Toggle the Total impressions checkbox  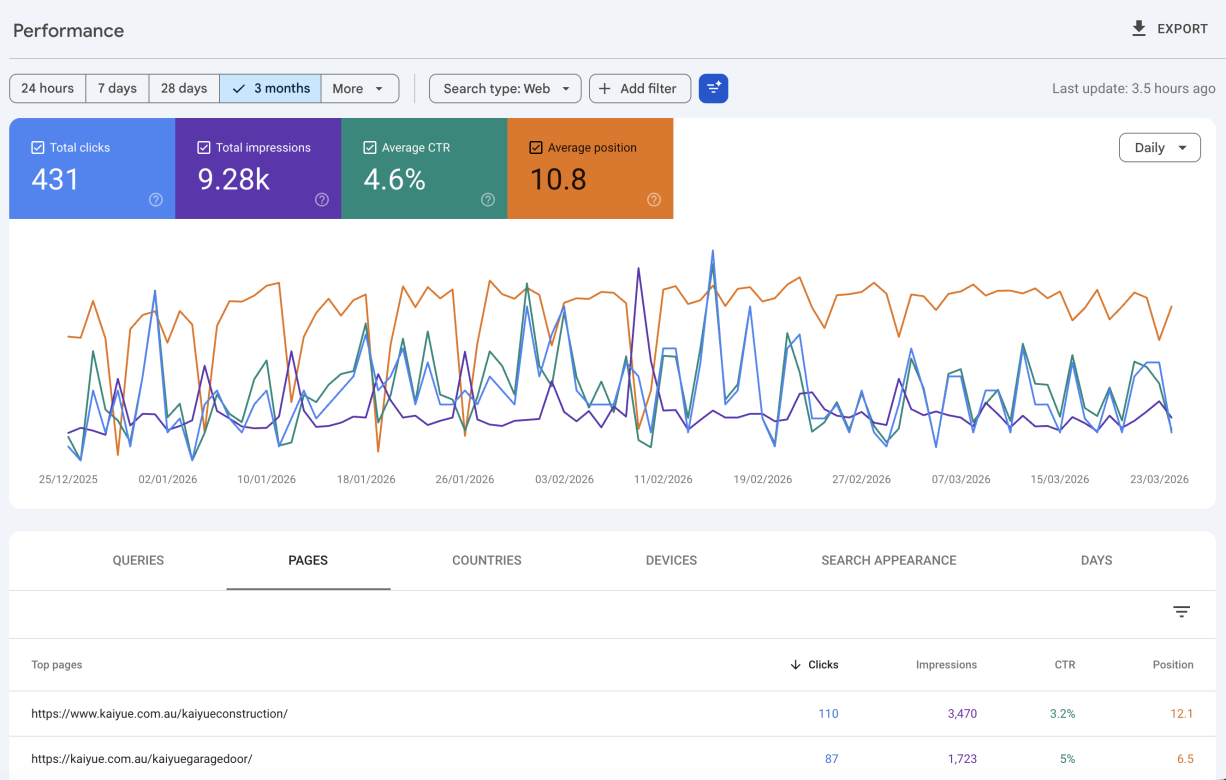coord(204,148)
